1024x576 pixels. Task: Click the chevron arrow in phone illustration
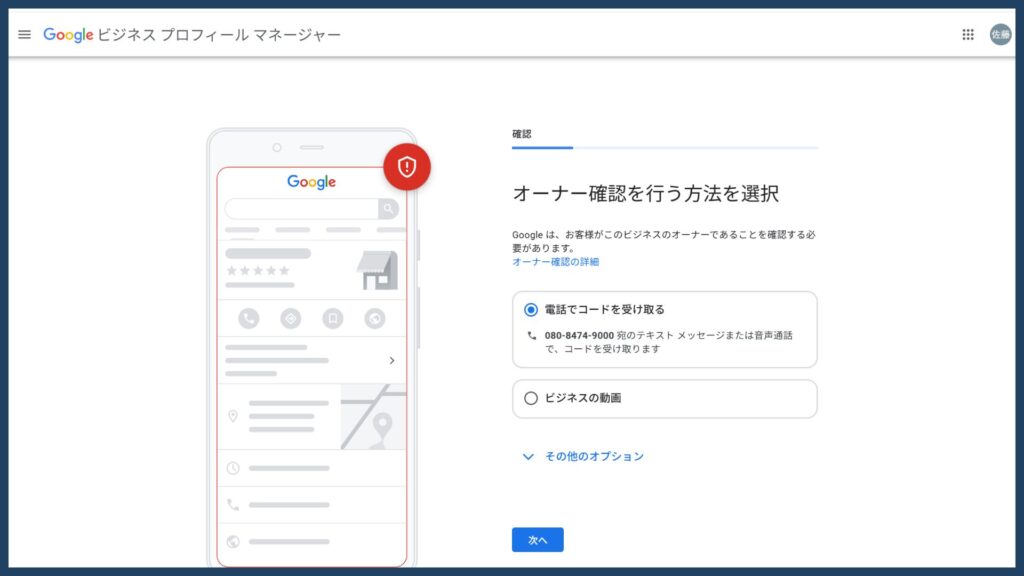[392, 360]
